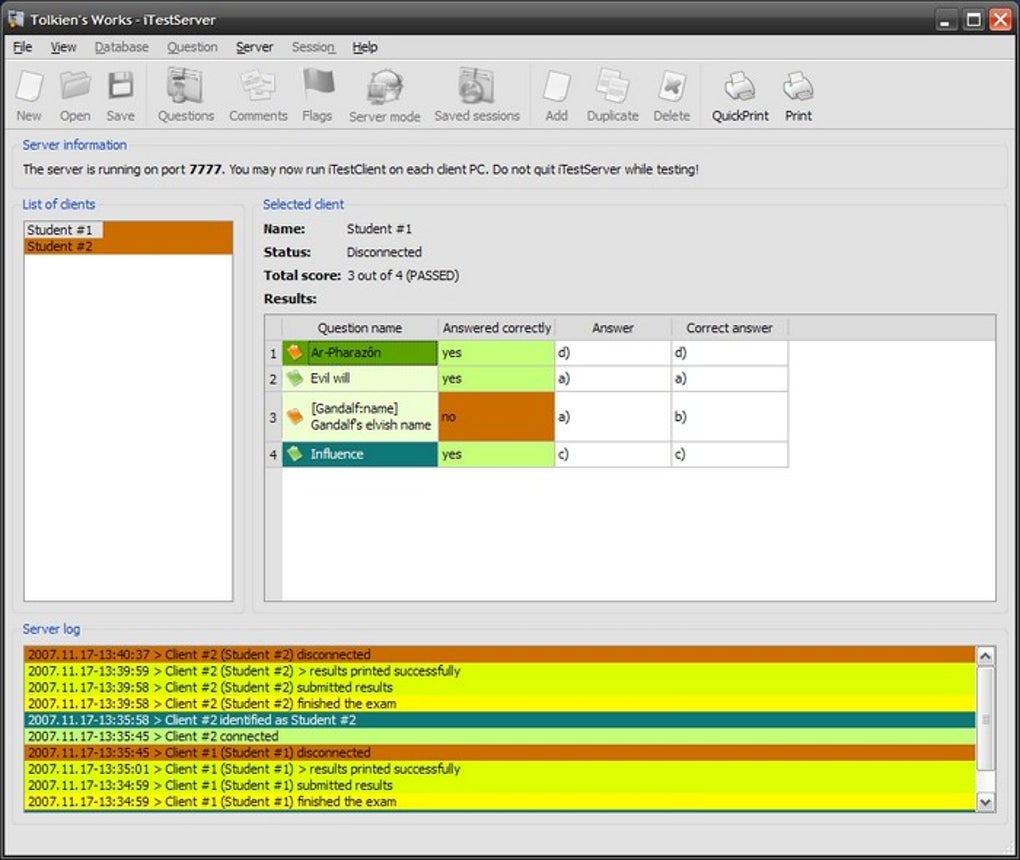This screenshot has width=1020, height=860.
Task: Open the View menu
Action: pos(63,47)
